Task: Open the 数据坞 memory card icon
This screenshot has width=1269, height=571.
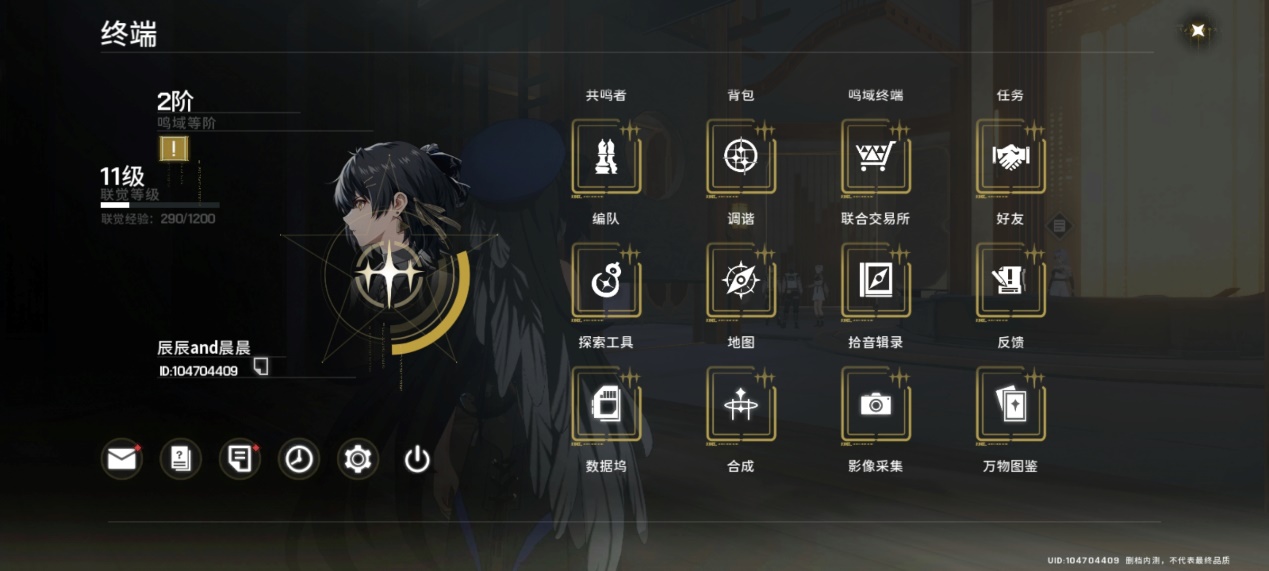Action: click(606, 405)
